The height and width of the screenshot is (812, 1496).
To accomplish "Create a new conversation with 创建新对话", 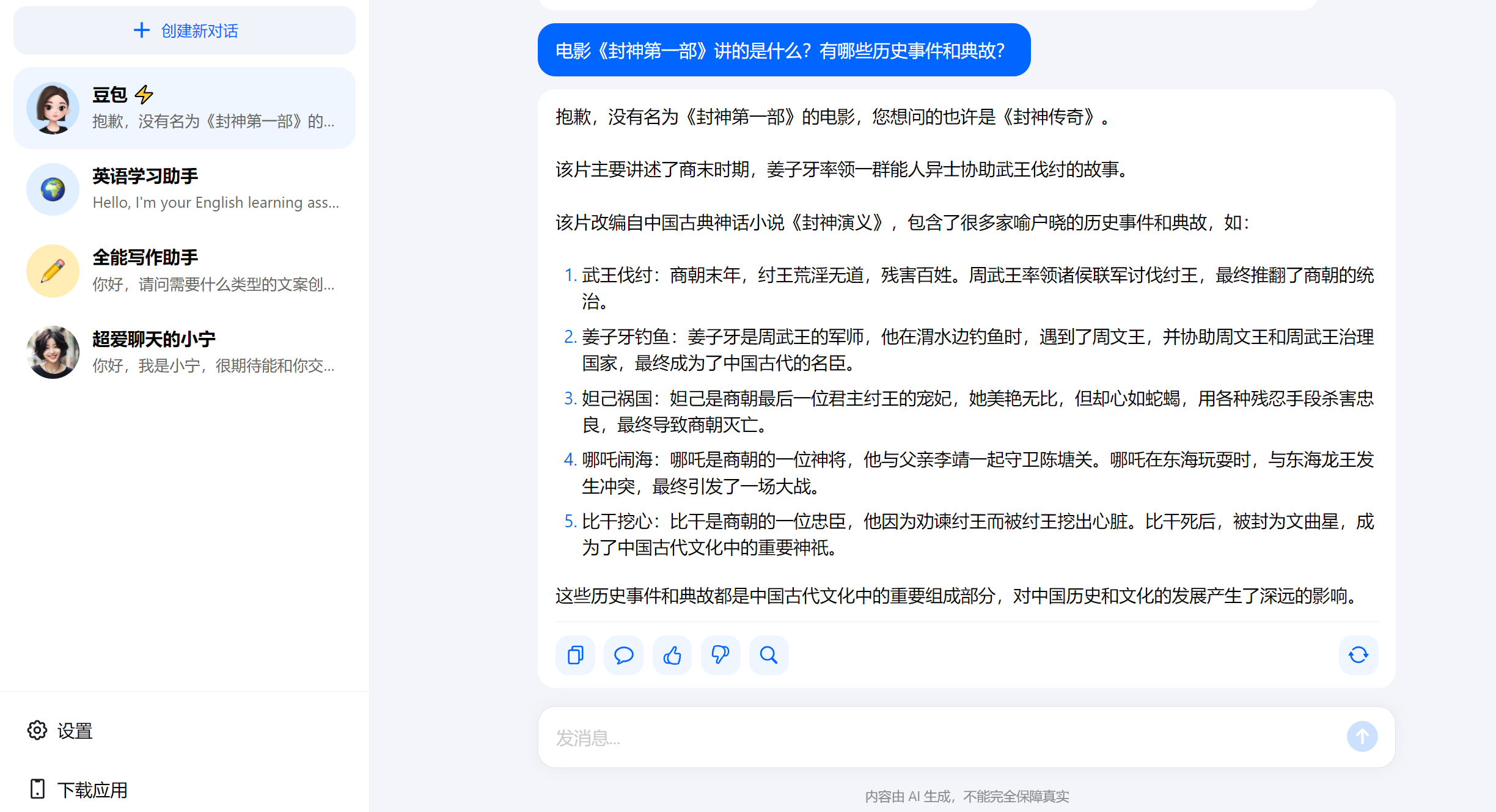I will click(185, 31).
